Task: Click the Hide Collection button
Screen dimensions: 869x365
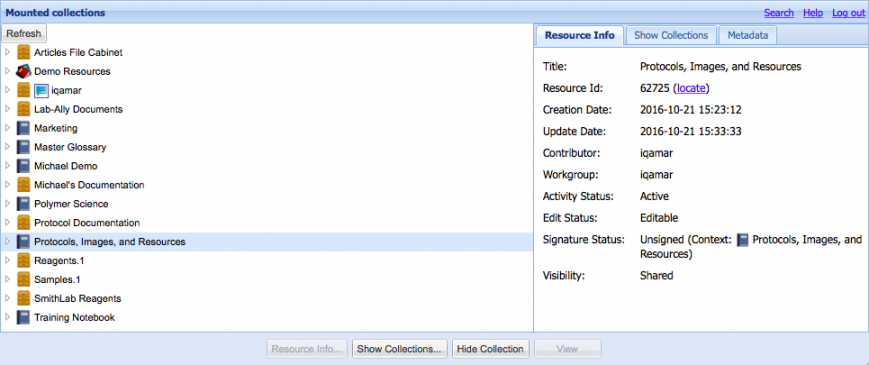Action: click(x=490, y=349)
